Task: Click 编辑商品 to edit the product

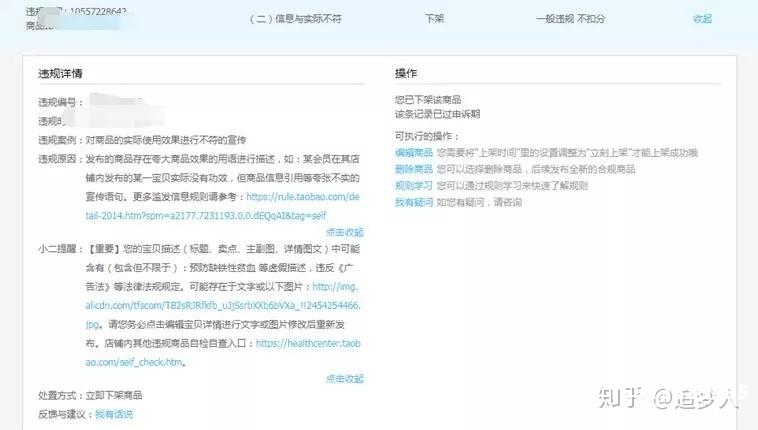Action: coord(414,153)
